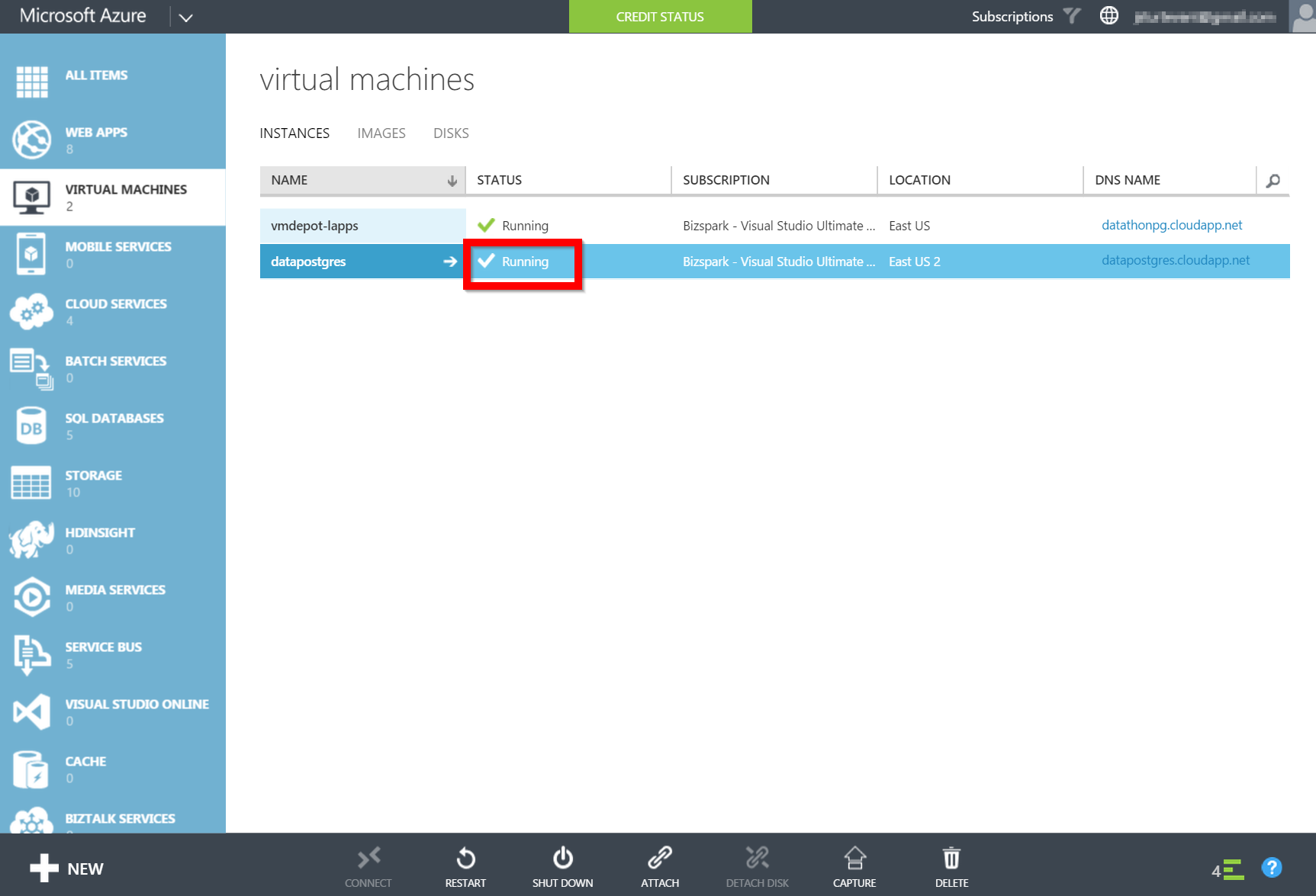Open Mobile Services phone icon

pos(31,253)
